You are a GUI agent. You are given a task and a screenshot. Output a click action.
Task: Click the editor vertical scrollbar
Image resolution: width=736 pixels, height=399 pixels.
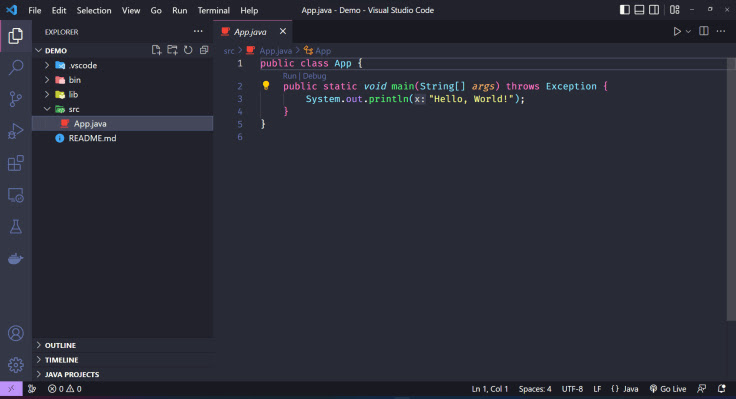pyautogui.click(x=731, y=189)
